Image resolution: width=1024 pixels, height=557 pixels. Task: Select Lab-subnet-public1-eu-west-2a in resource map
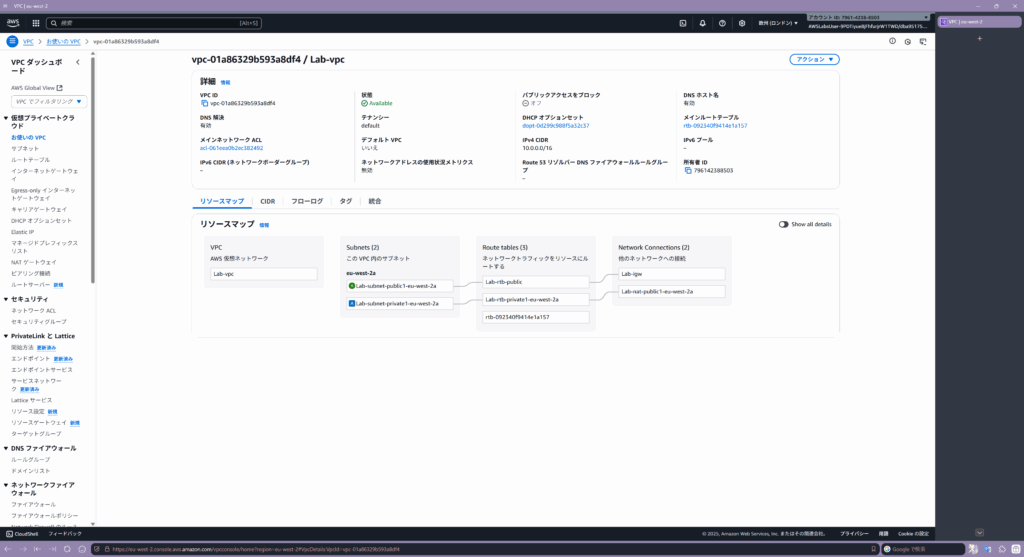(395, 285)
